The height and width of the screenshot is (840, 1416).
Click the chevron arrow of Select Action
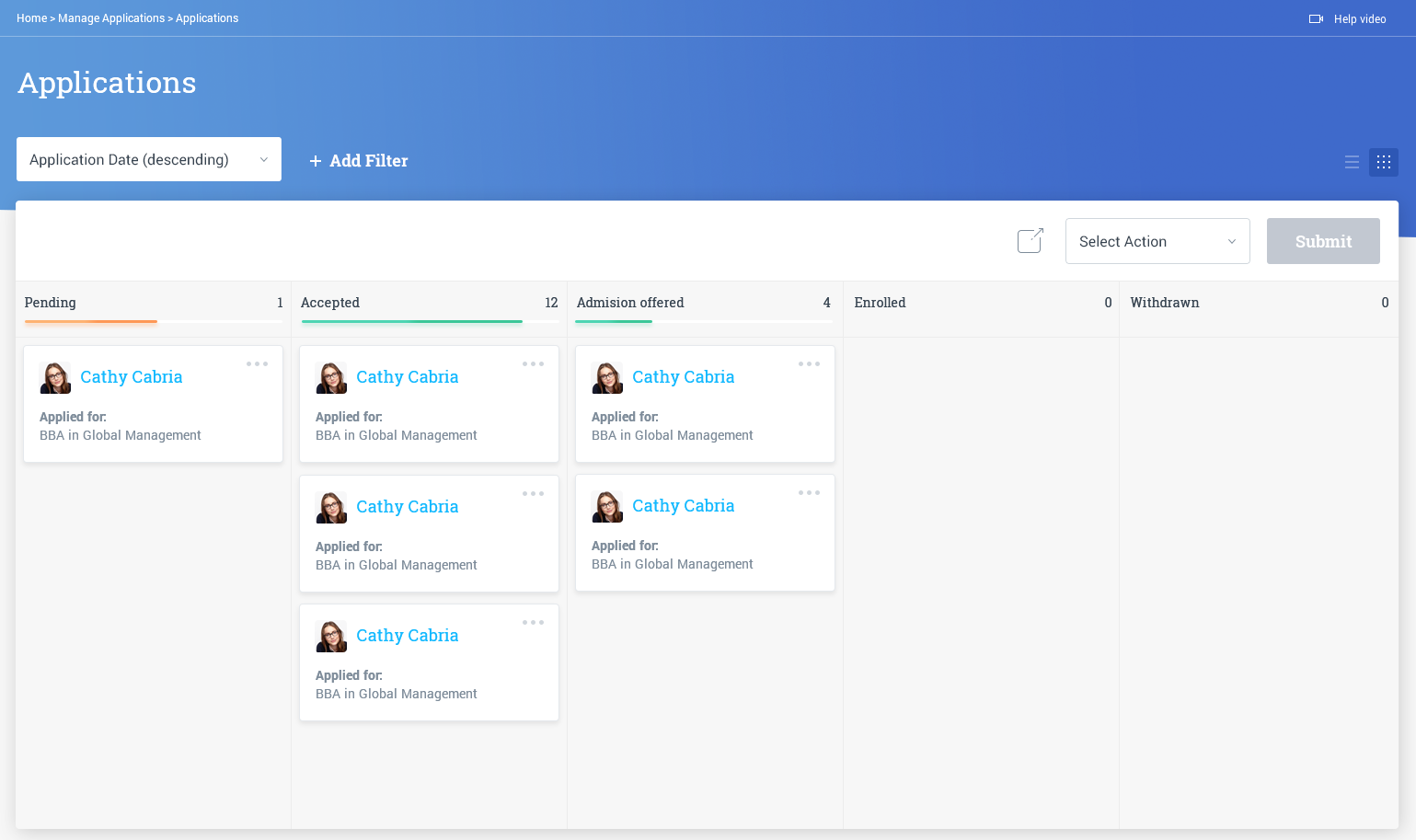click(1232, 242)
